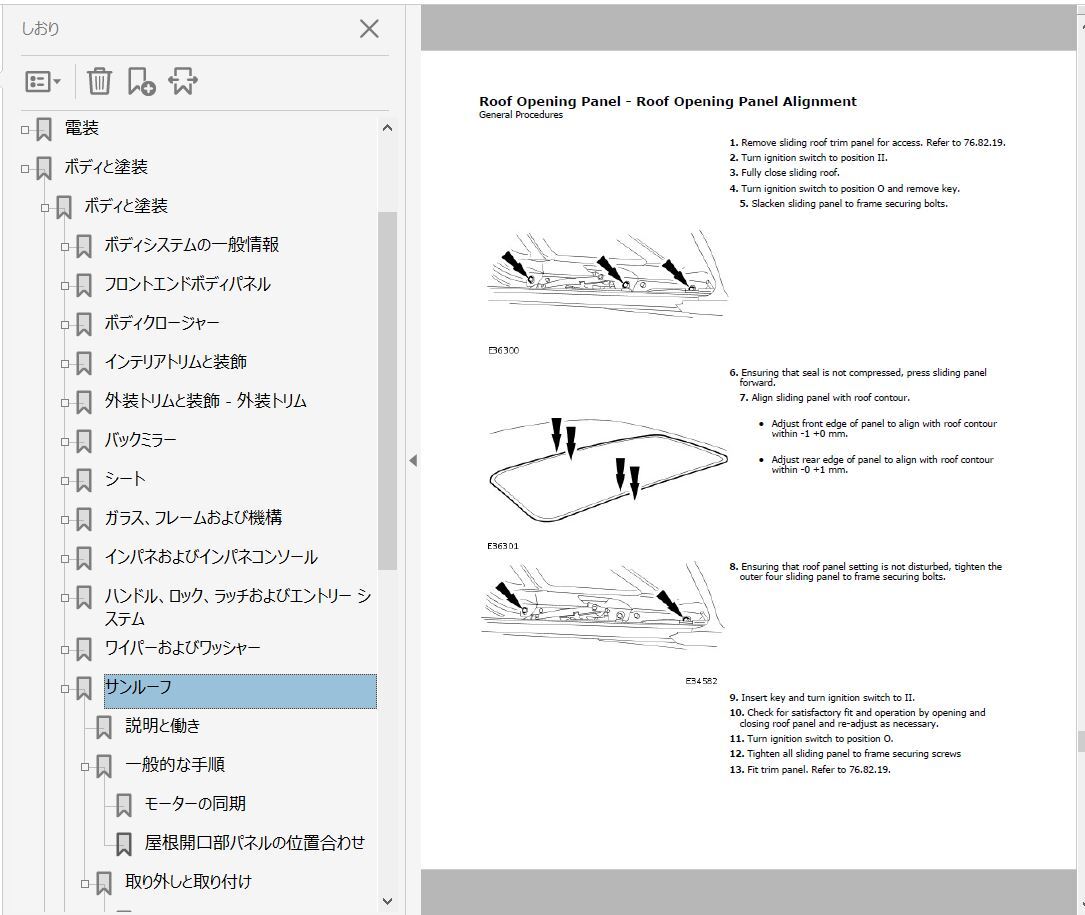Expand ワイパーおよびワッシャー node

65,649
